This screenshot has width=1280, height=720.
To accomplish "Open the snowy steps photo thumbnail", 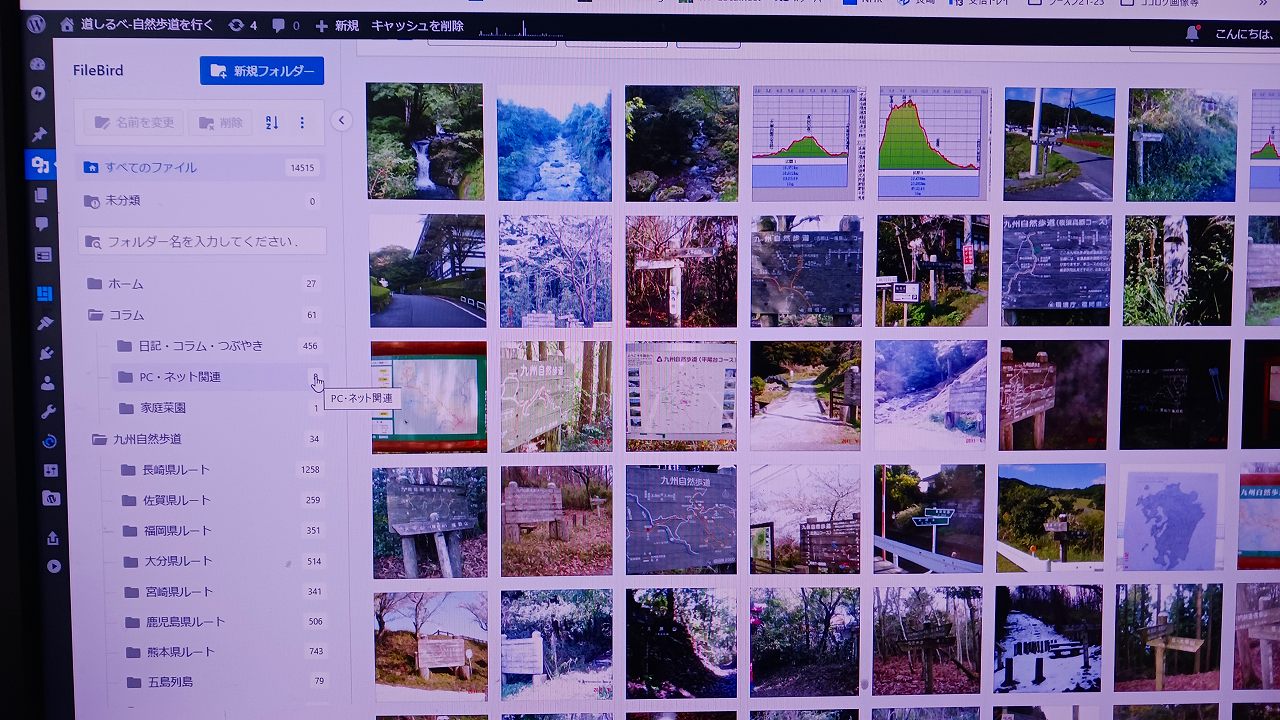I will (x=1048, y=639).
